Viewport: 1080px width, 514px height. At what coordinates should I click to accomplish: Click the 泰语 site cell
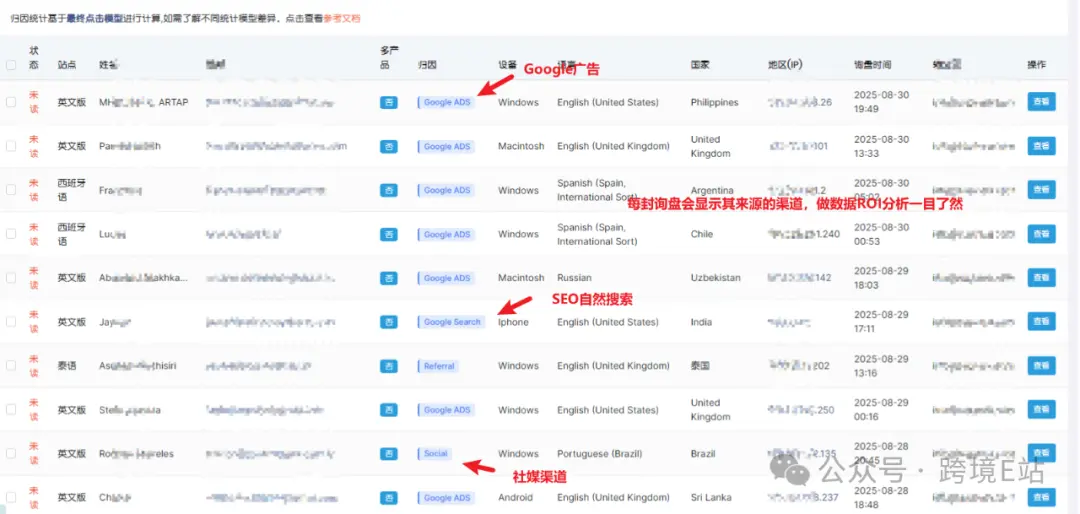67,366
